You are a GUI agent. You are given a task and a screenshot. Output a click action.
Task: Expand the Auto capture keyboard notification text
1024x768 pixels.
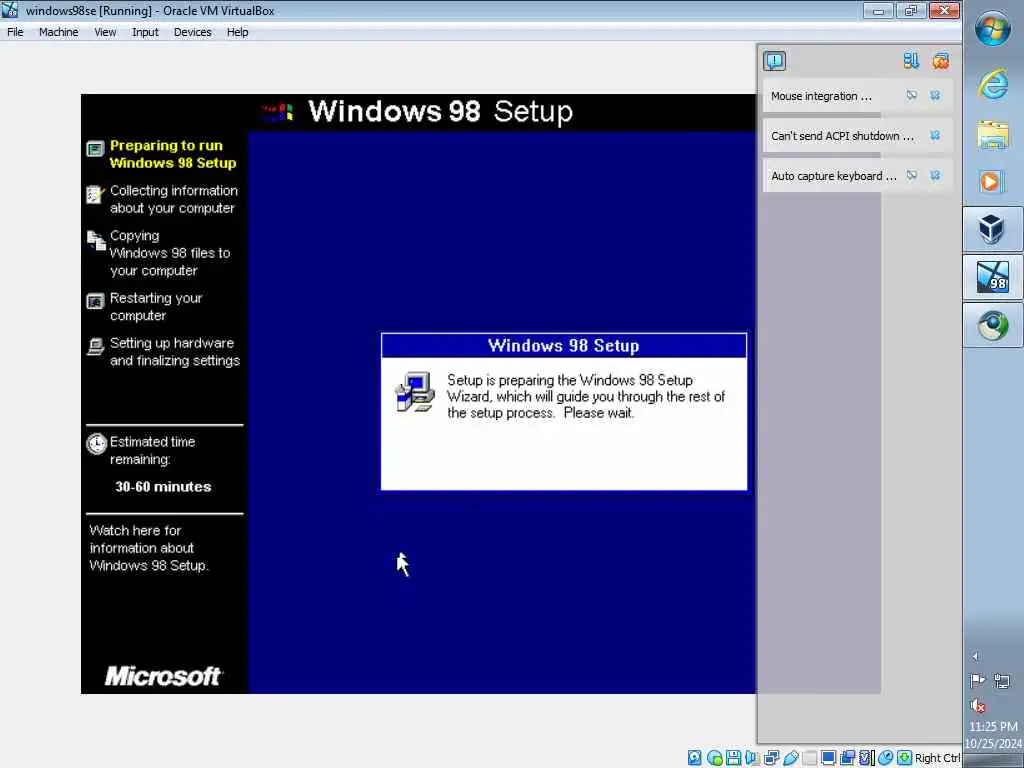click(x=833, y=176)
